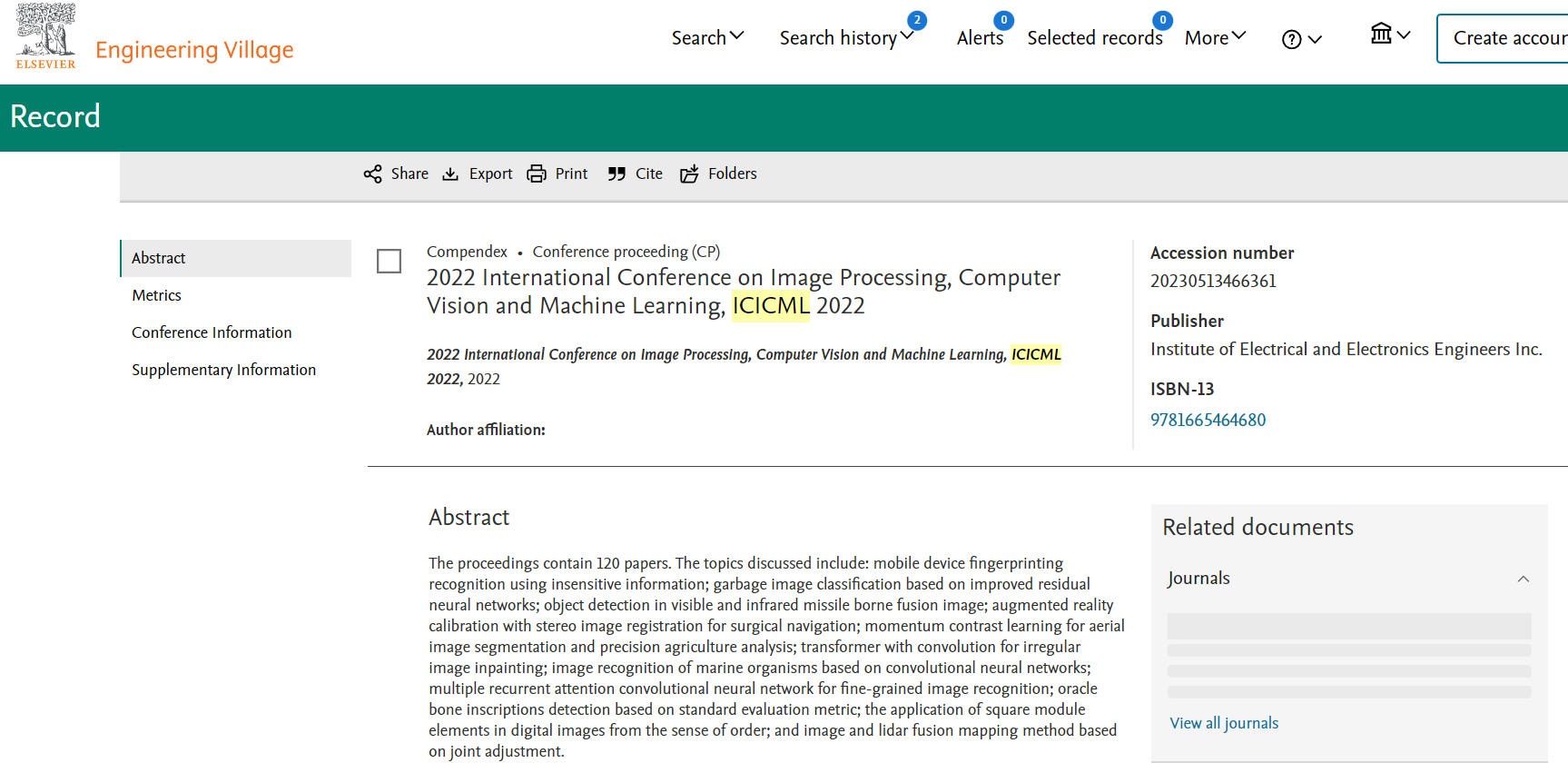This screenshot has width=1568, height=763.
Task: Click the record title heading
Action: (744, 292)
